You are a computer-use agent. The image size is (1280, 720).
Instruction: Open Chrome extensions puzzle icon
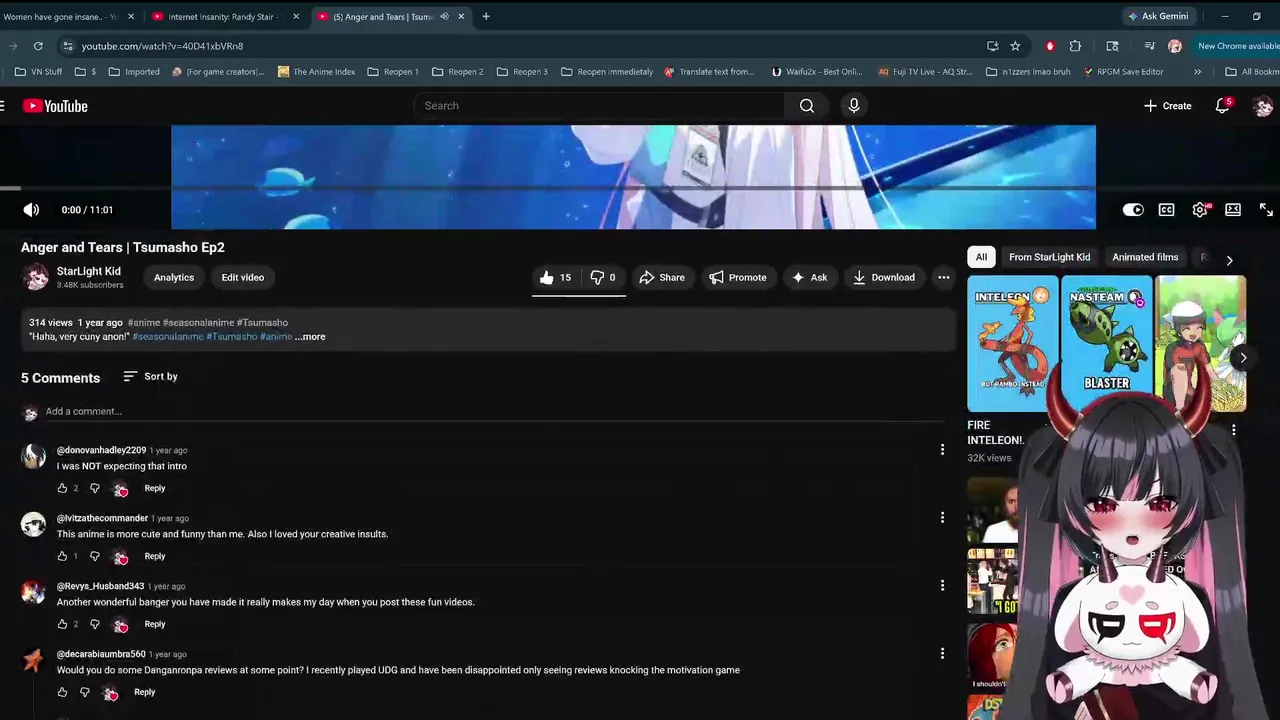click(x=1075, y=46)
